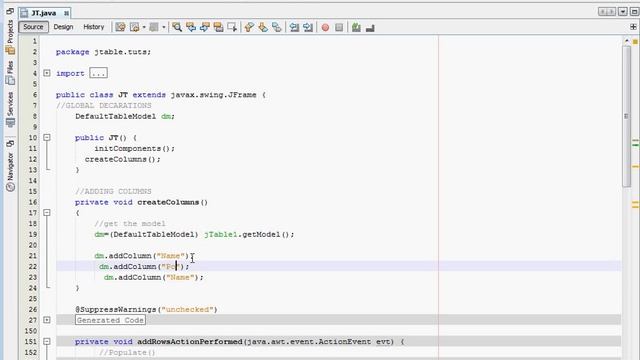Screen dimensions: 640x360
Task: Click the yellow warning square atop error stripe
Action: pyautogui.click(x=635, y=42)
